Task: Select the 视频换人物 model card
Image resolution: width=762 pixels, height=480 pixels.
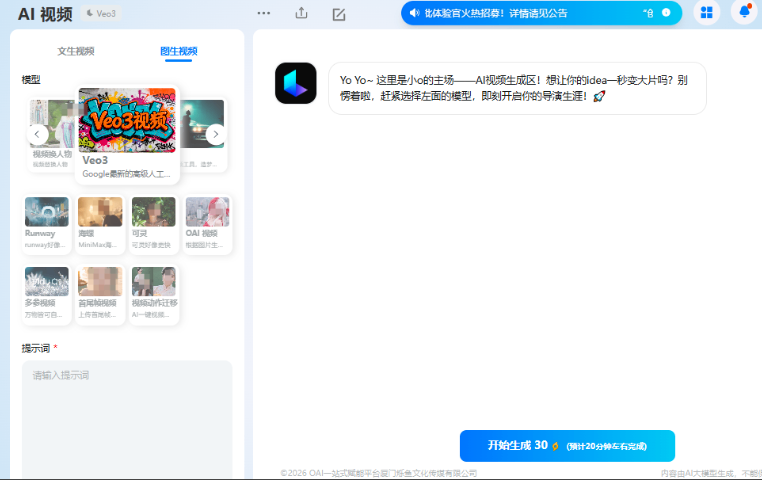Action: click(51, 135)
